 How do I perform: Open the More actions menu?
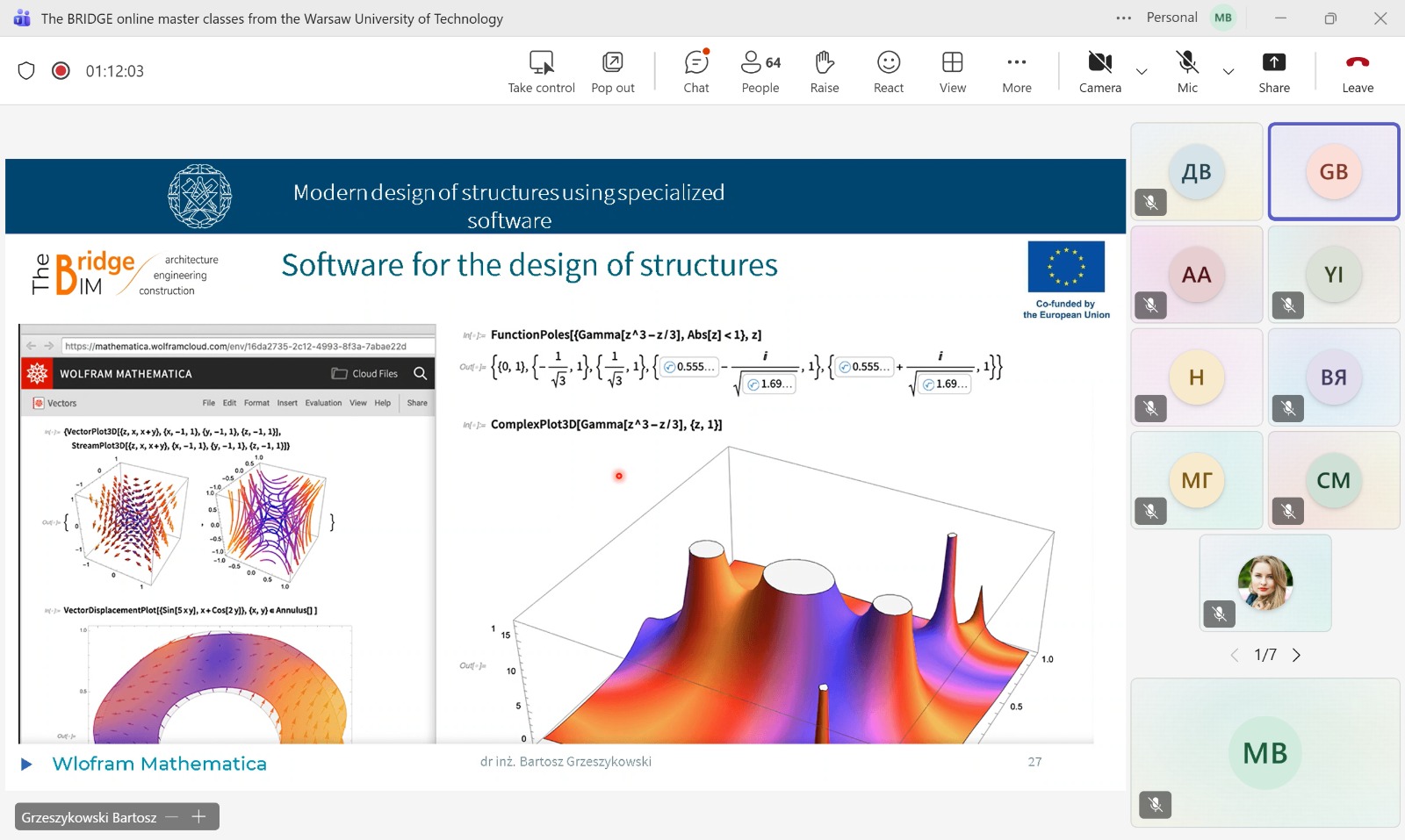coord(1016,71)
